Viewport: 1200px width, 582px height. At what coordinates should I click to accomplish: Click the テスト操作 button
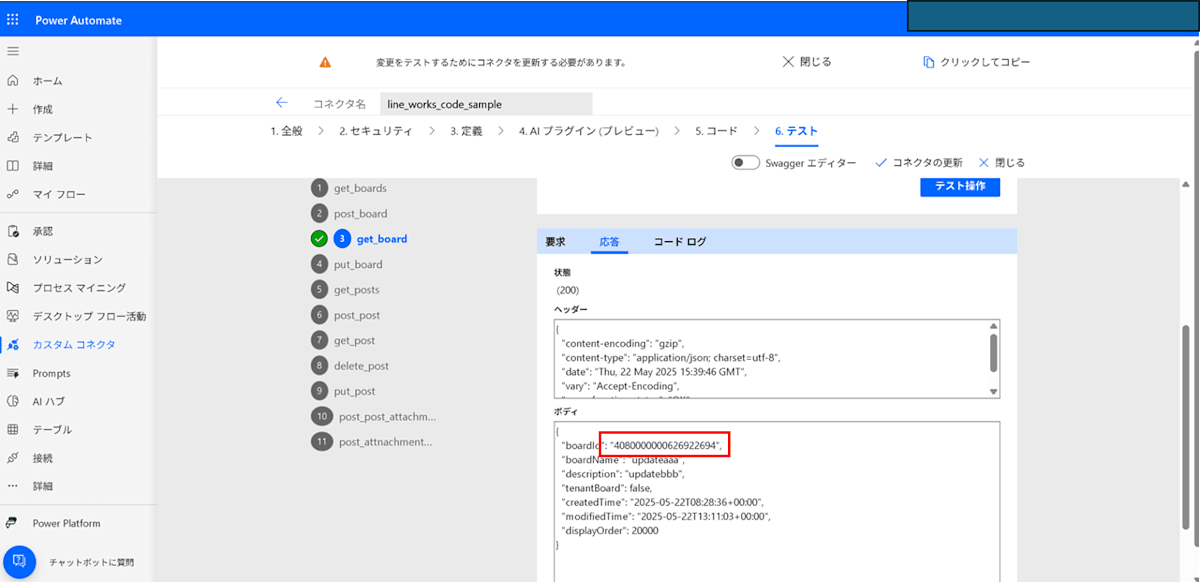point(960,186)
